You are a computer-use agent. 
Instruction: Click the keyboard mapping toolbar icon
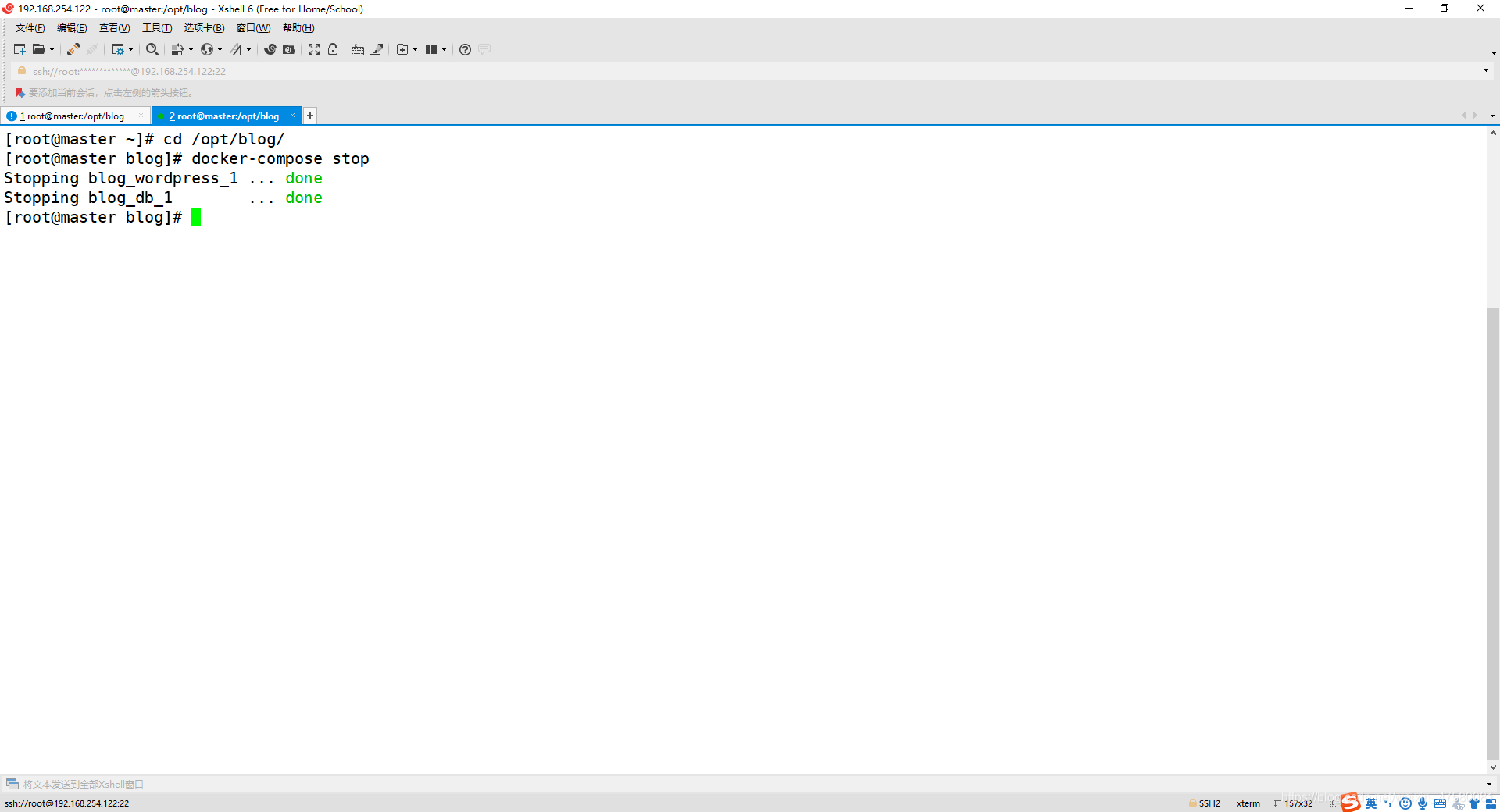358,49
